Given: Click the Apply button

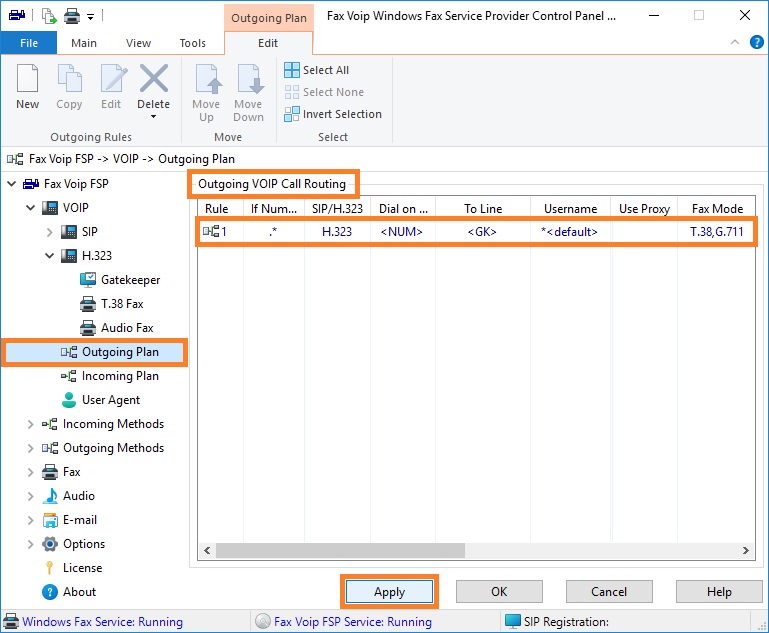Looking at the screenshot, I should click(x=389, y=592).
